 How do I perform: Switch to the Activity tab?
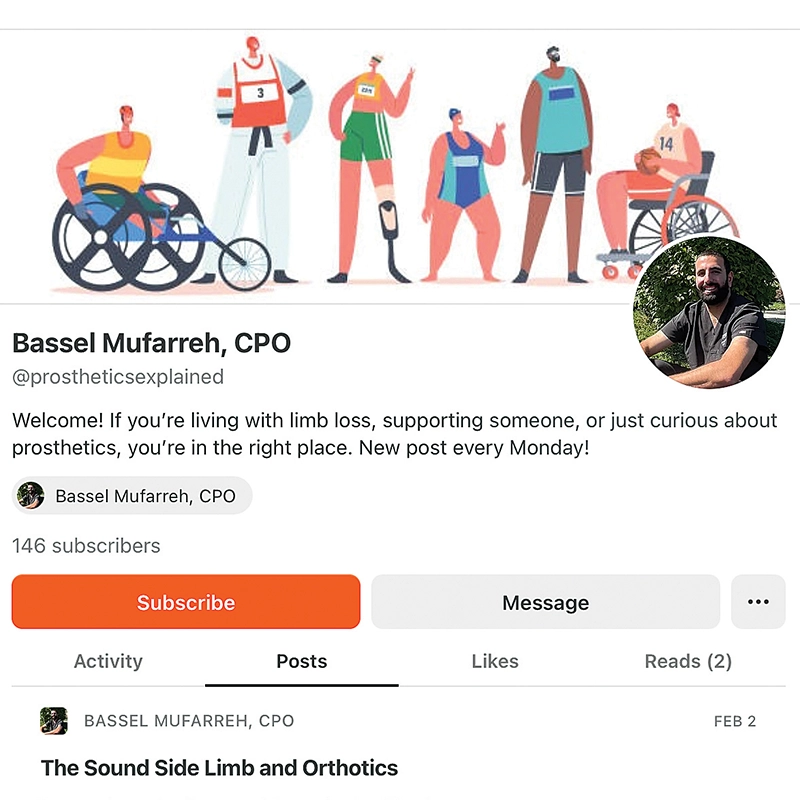click(x=108, y=661)
